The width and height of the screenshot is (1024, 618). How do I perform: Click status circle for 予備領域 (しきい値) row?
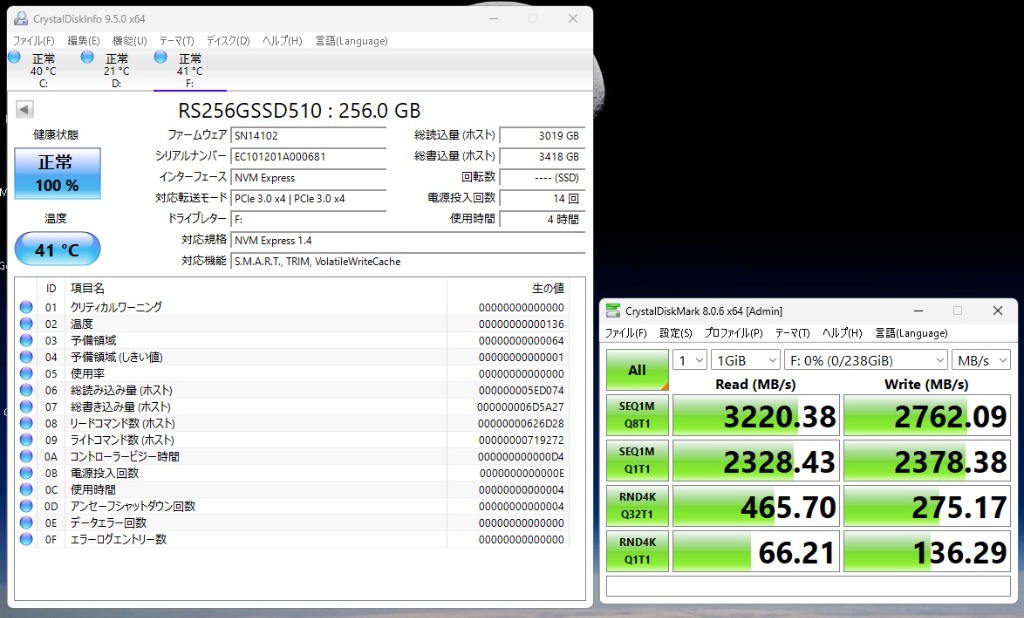(26, 357)
